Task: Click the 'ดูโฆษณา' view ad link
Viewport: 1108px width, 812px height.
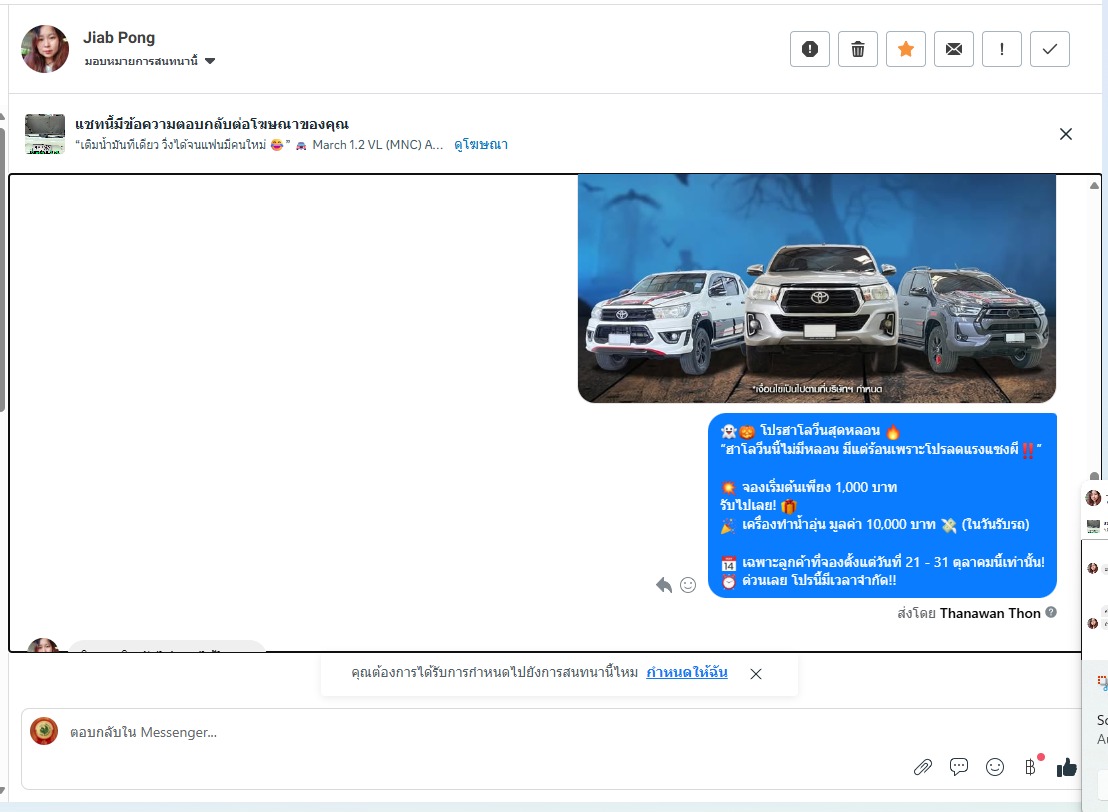Action: click(x=481, y=145)
